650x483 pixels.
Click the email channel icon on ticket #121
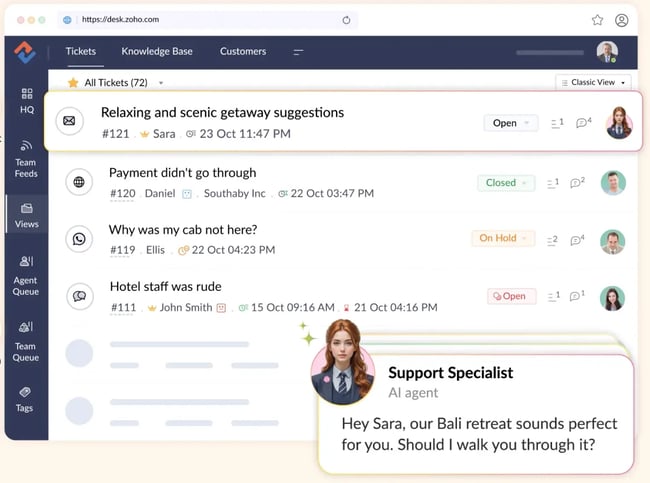(69, 121)
